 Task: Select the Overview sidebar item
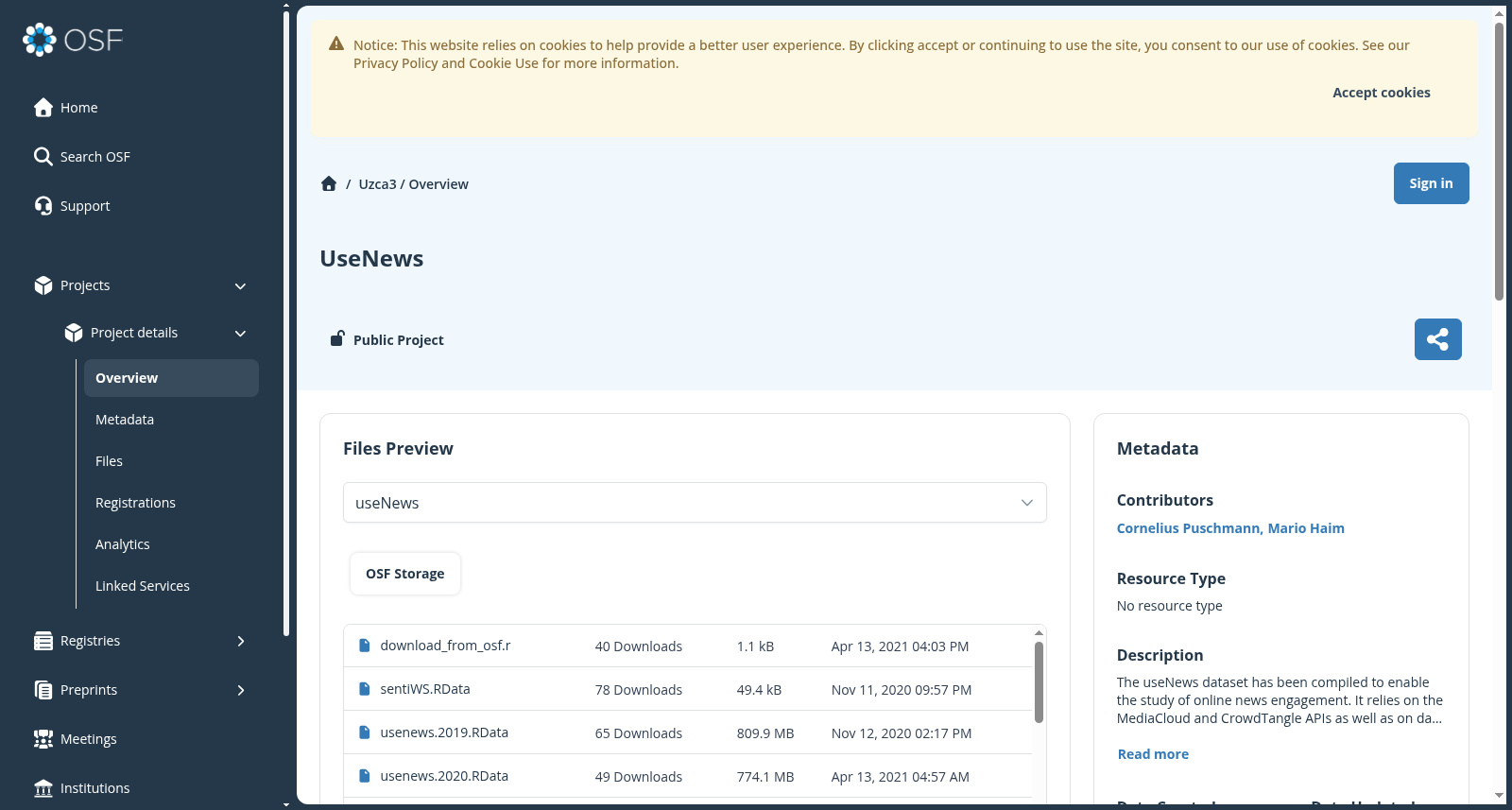point(171,378)
